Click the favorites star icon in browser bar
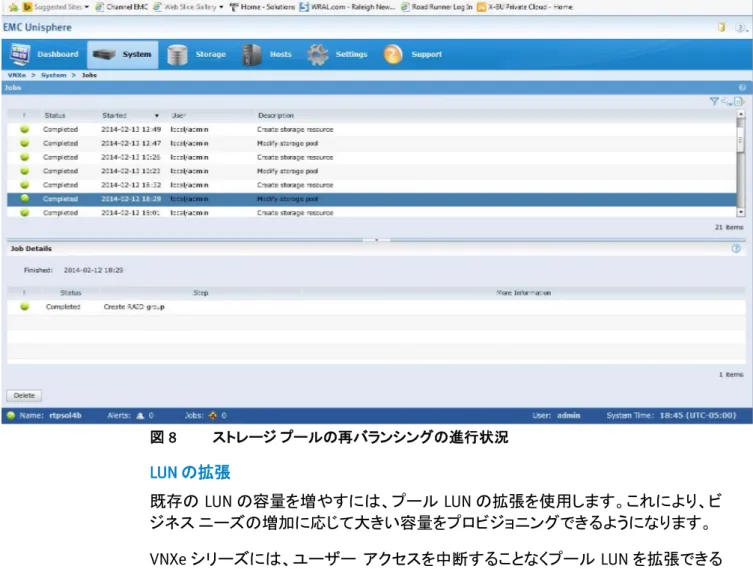Viewport: 753px width, 569px height. click(x=13, y=7)
